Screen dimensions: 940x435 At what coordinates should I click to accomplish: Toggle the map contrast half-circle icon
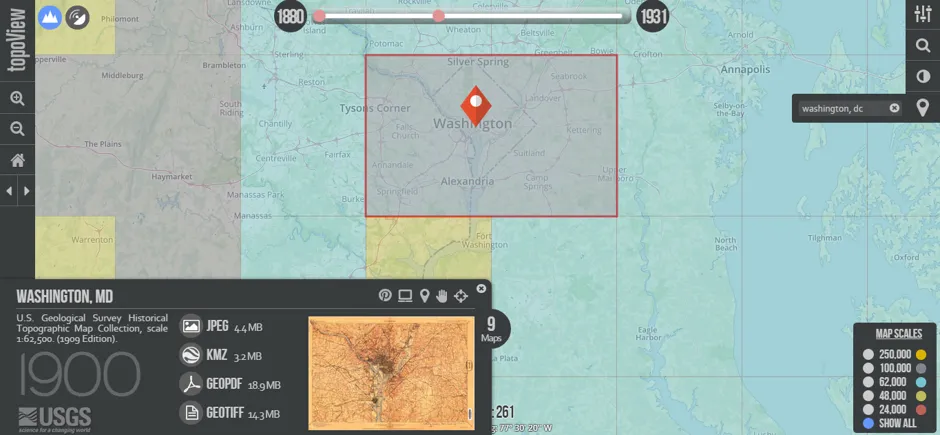[x=923, y=77]
